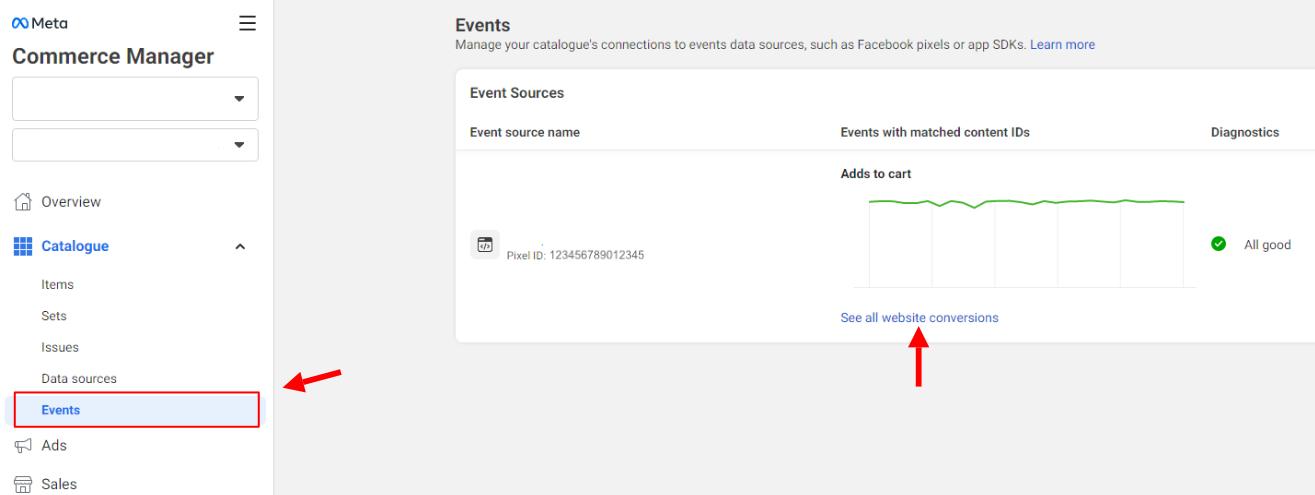Screen dimensions: 1315x495
Task: Click the All good diagnostics status
Action: (1267, 245)
